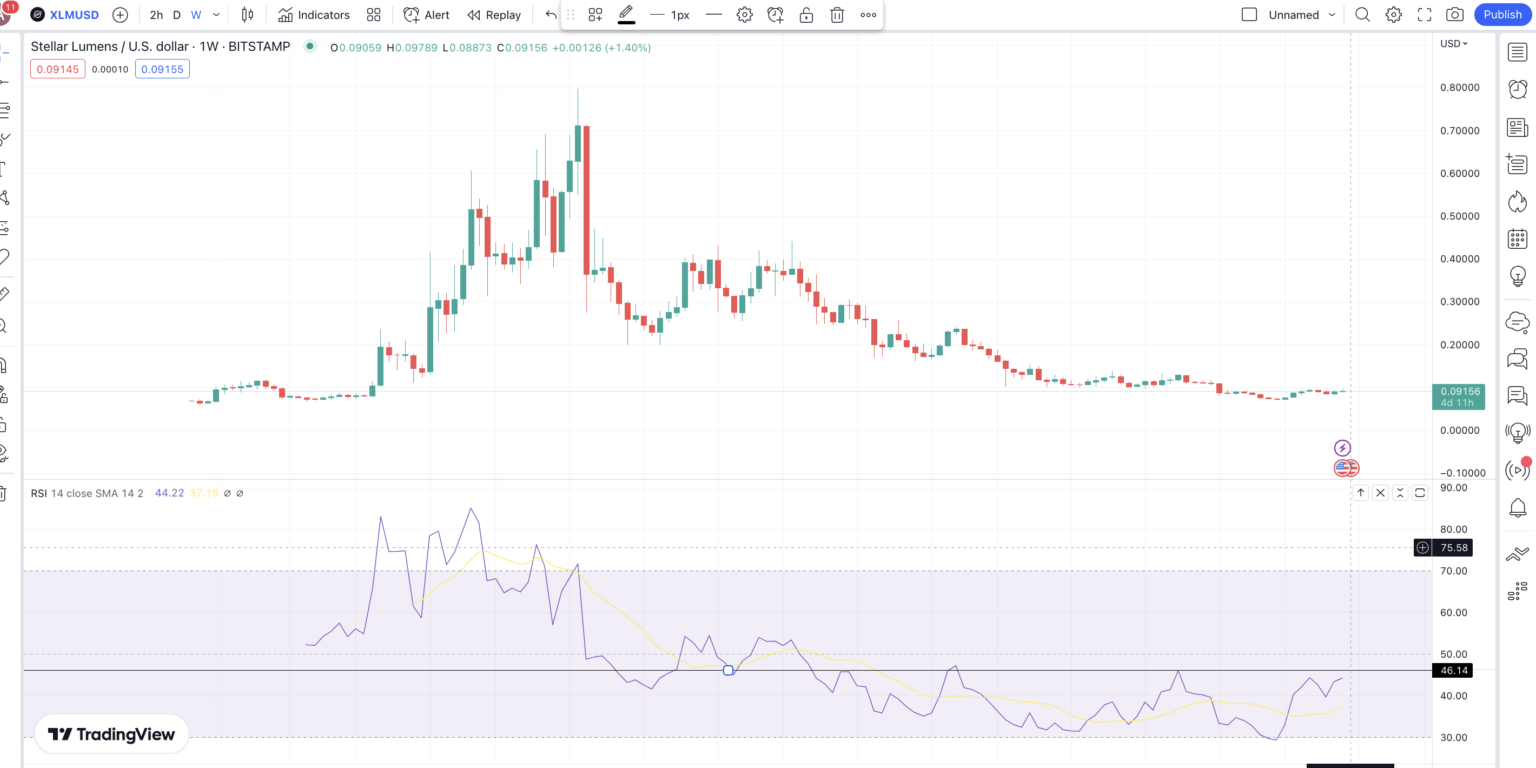The image size is (1536, 768).
Task: Move the RSI pane up
Action: [x=1361, y=493]
